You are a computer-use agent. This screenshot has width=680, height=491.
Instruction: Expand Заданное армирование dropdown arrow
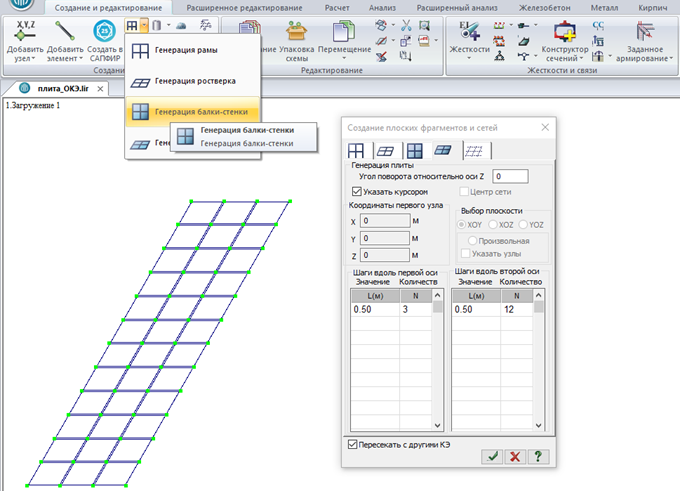(671, 59)
